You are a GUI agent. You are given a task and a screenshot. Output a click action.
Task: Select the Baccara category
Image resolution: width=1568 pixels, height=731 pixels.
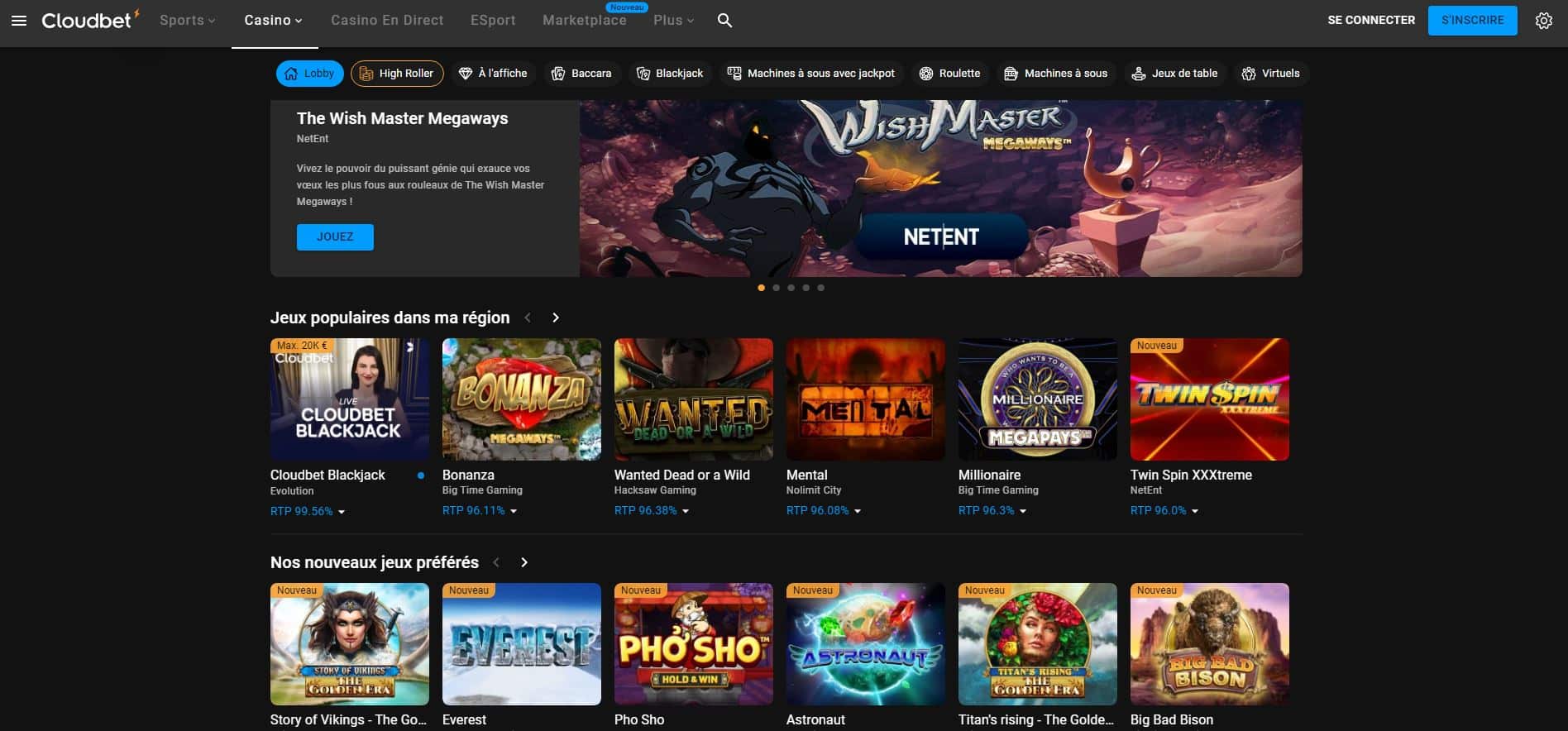[581, 74]
